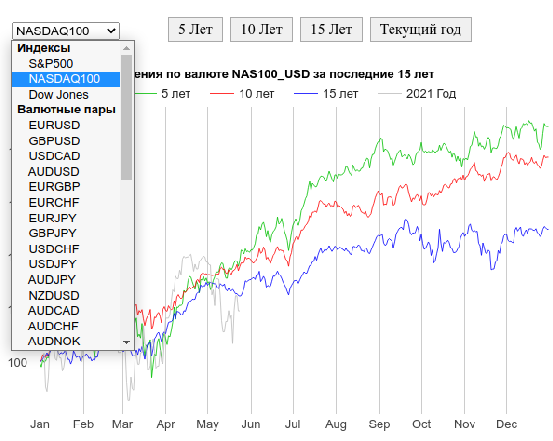
Task: Pick AUDNOK at list bottom
Action: [66, 341]
